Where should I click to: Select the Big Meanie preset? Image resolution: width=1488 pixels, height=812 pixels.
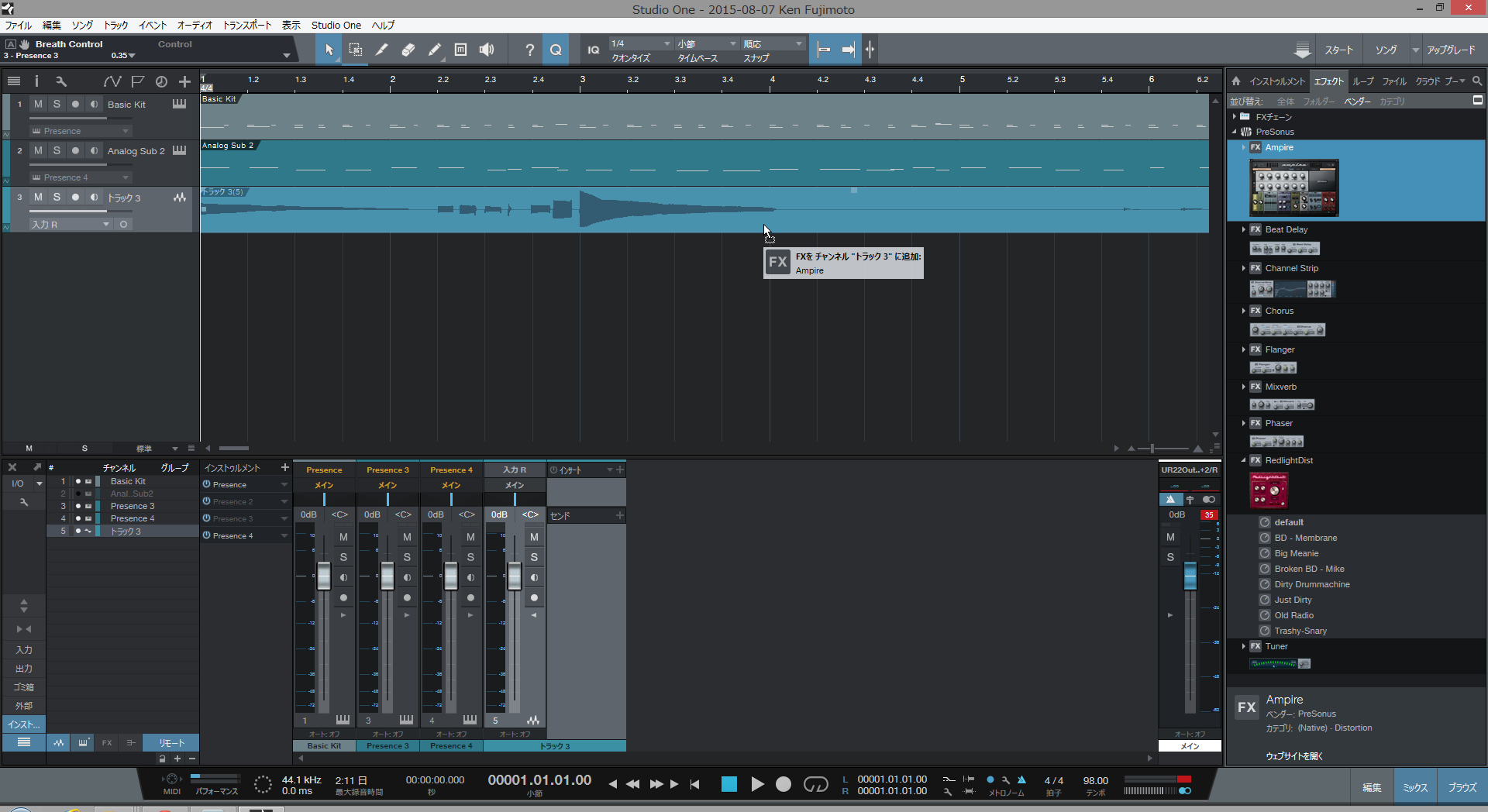point(1296,553)
